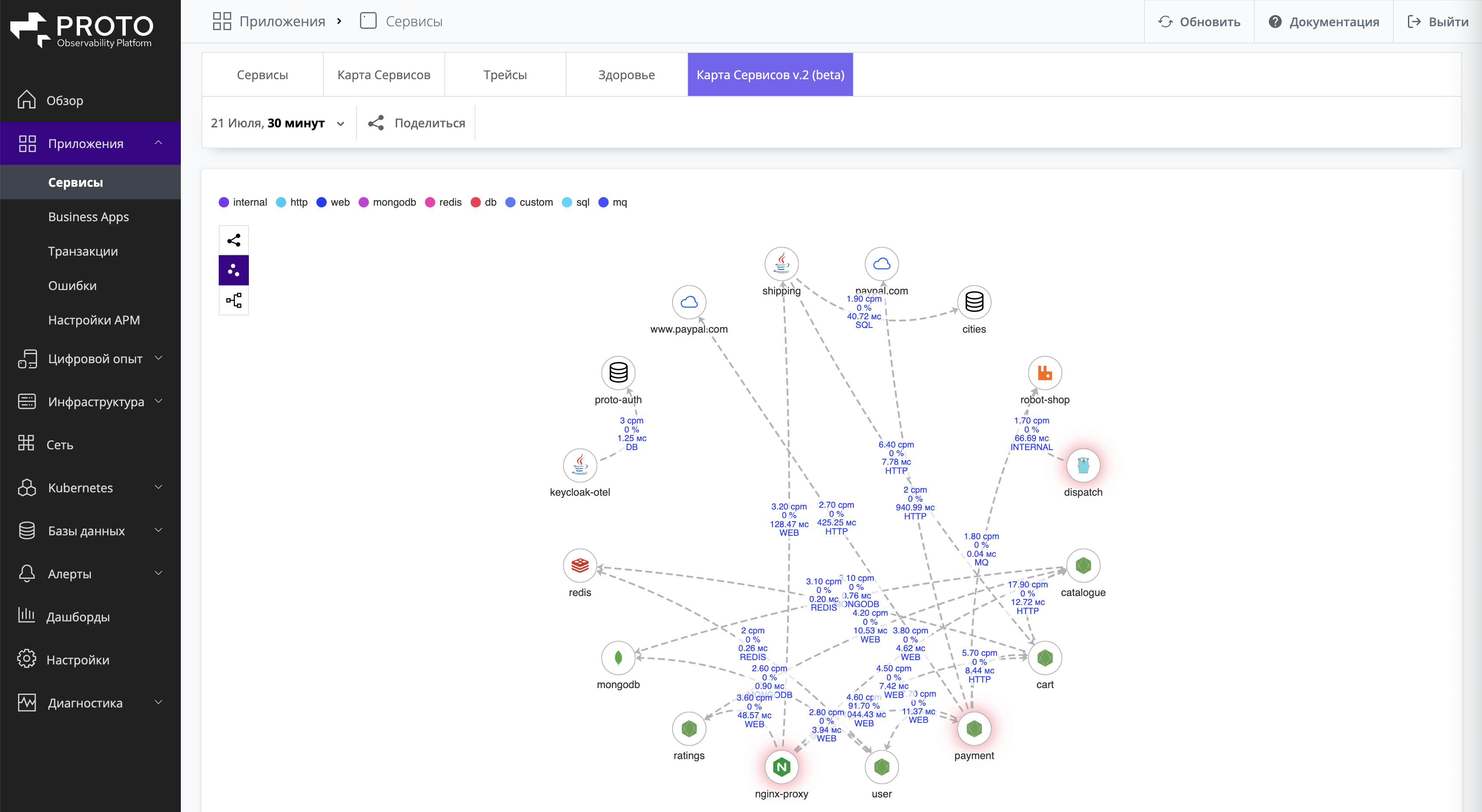Select the catalogue Node.js node
The width and height of the screenshot is (1482, 812).
[1083, 565]
